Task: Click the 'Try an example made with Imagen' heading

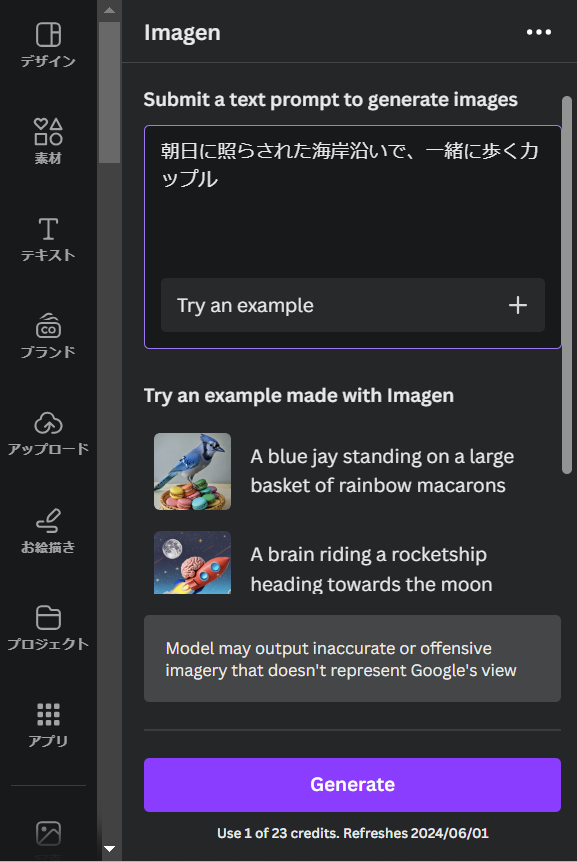Action: click(298, 396)
